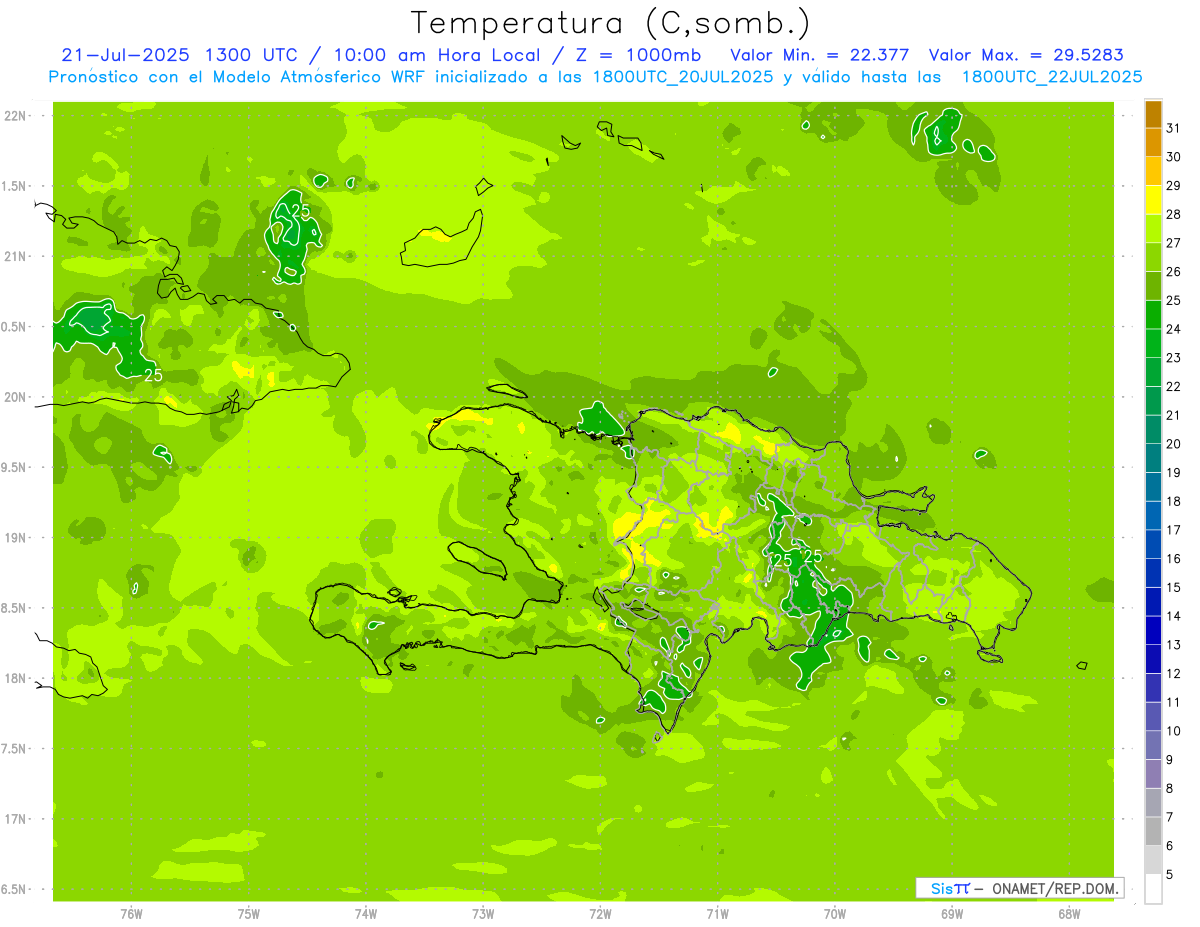Click the colorbar label 20
This screenshot has width=1200, height=927.
(1174, 444)
